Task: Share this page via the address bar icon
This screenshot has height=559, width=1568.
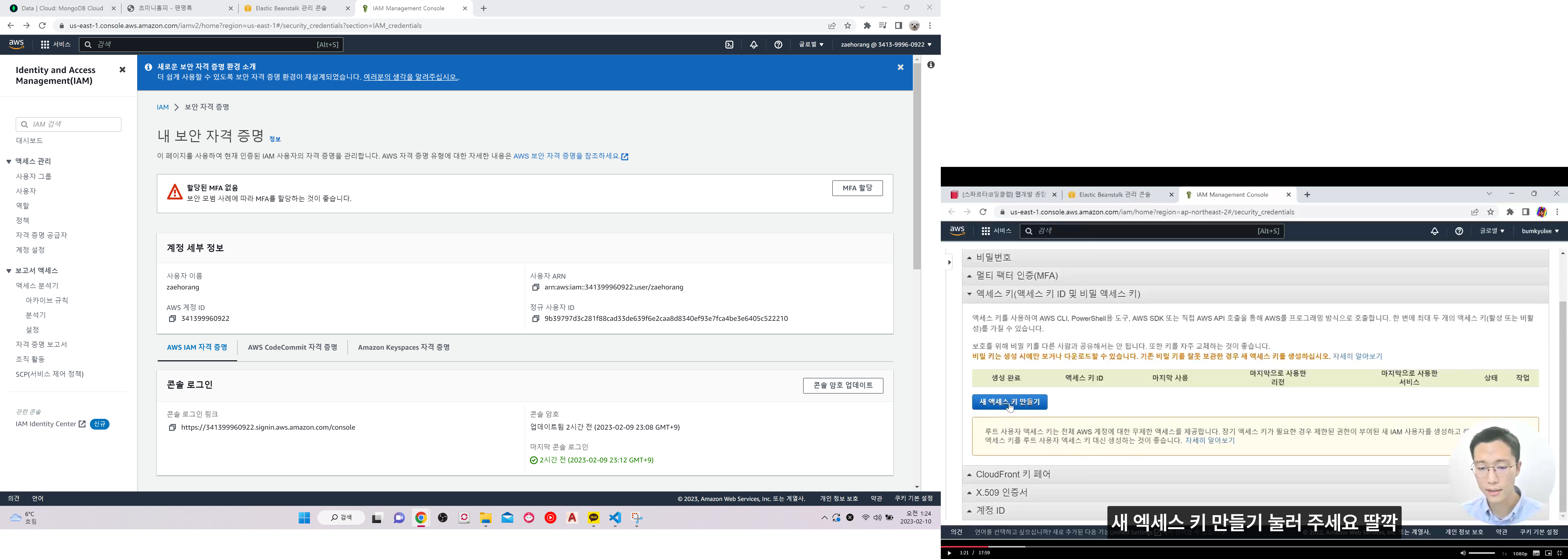Action: click(832, 25)
